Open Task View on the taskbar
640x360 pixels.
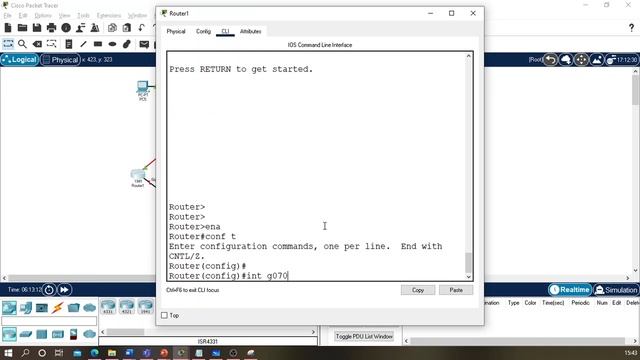59,353
